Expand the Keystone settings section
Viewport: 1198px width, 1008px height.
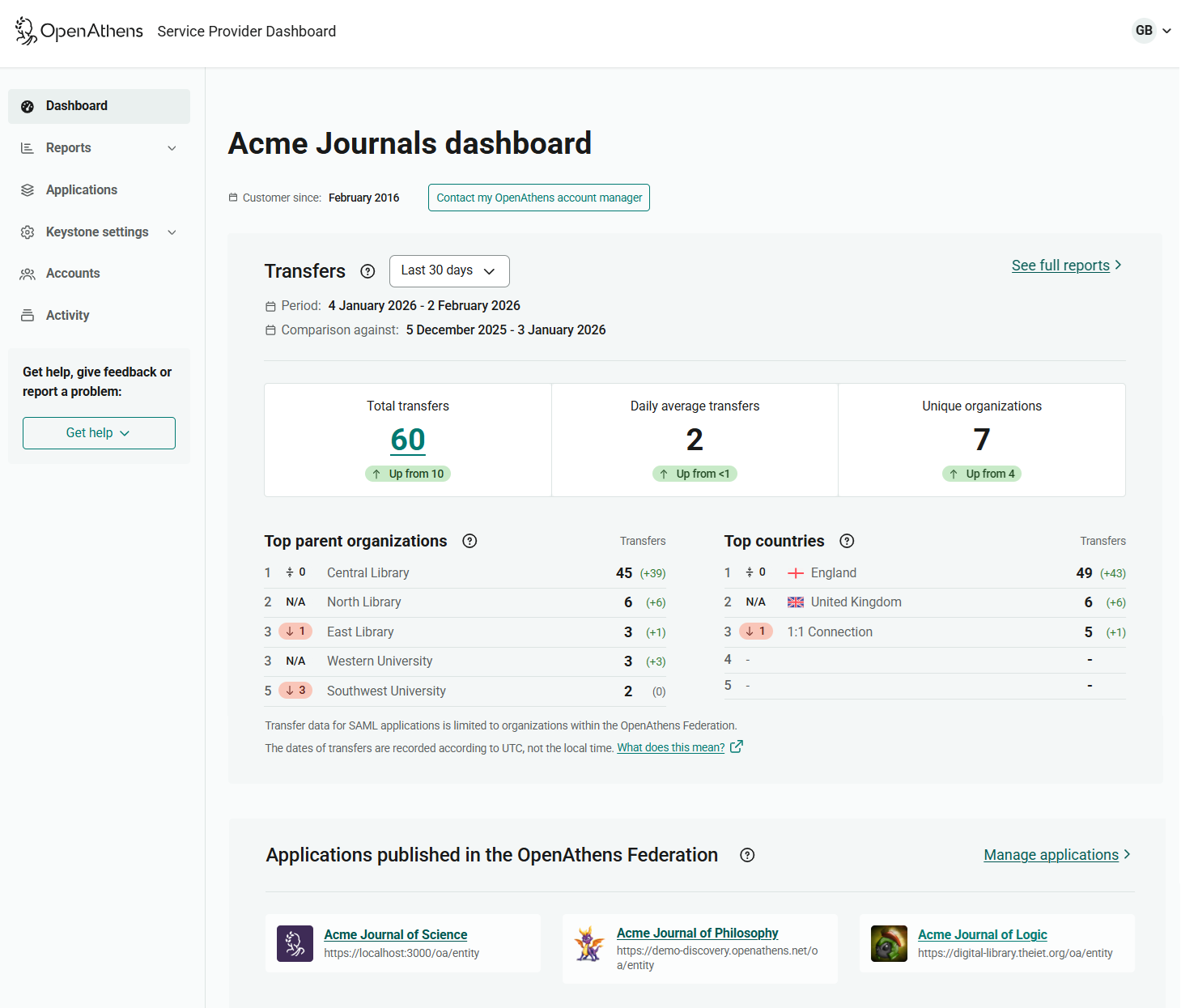pos(97,232)
